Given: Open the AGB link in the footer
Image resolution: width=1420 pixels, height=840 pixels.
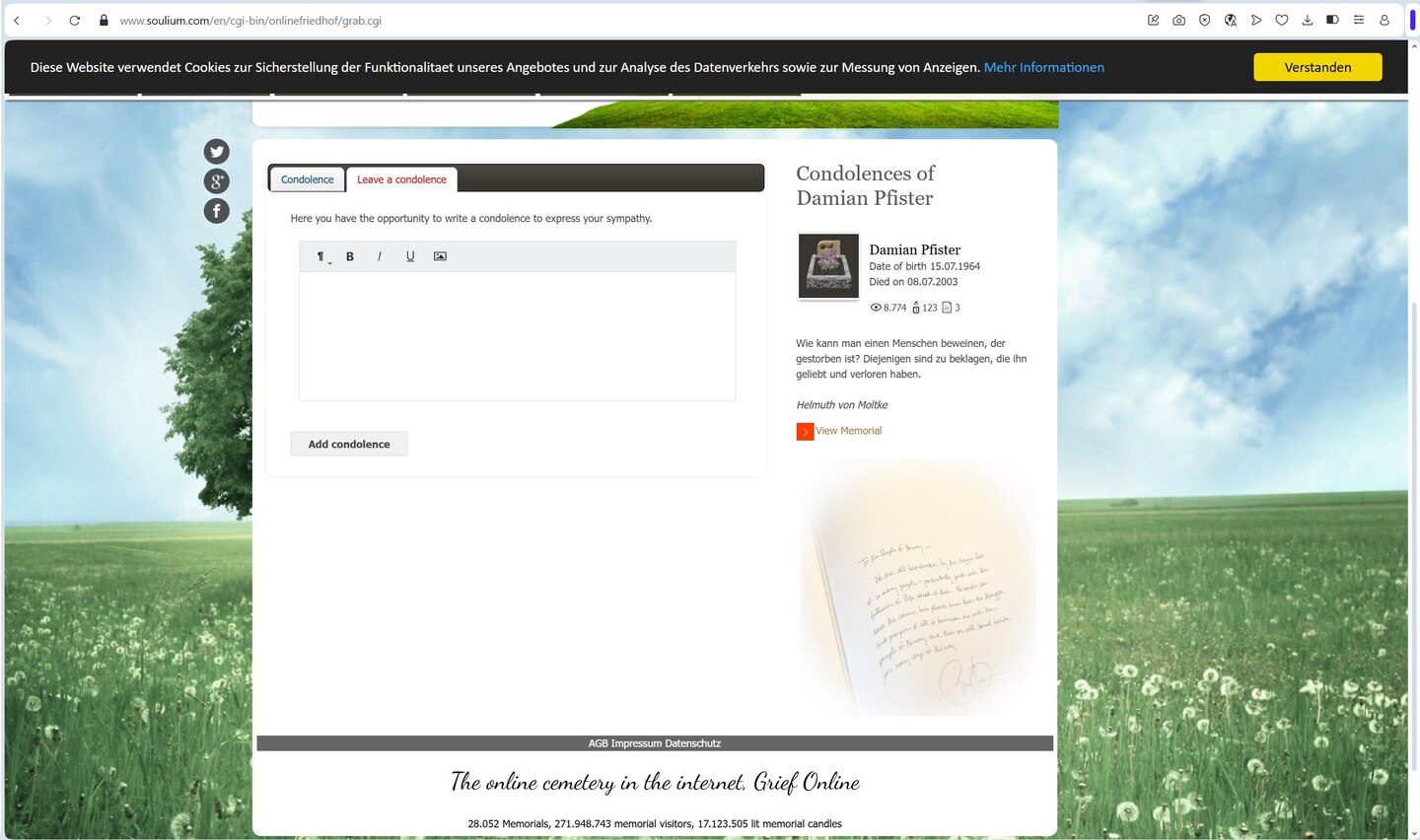Looking at the screenshot, I should [598, 743].
